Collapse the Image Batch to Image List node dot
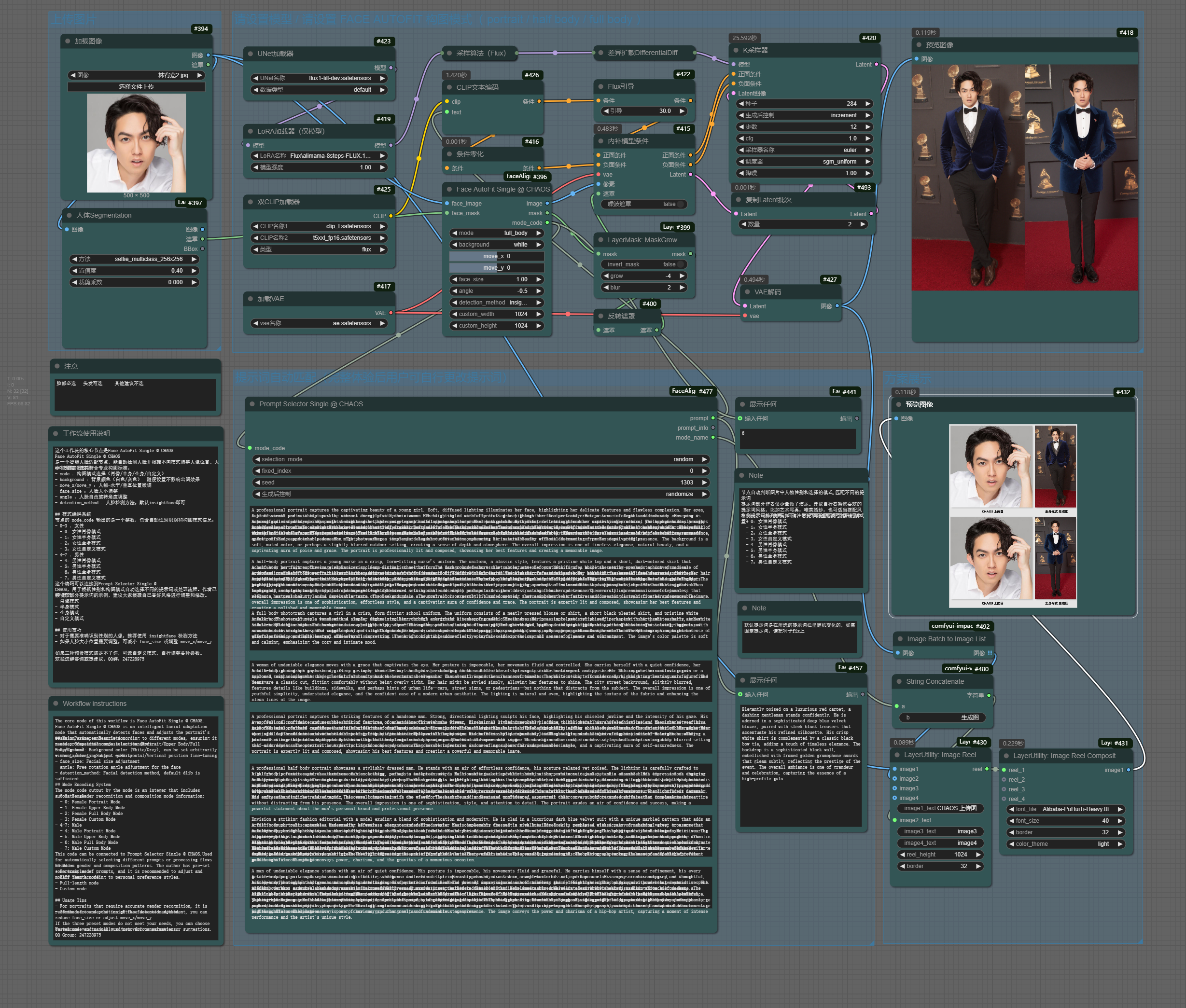 [x=900, y=639]
